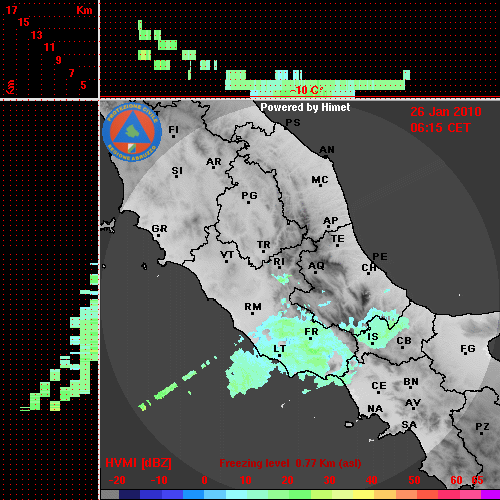Click the horizontal 'Km' axis label
The height and width of the screenshot is (500, 500).
[x=84, y=10]
